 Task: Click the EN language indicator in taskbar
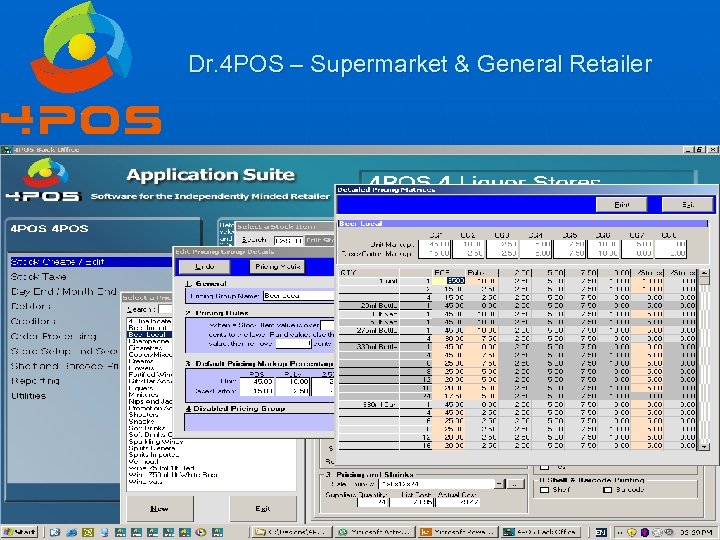pyautogui.click(x=601, y=532)
